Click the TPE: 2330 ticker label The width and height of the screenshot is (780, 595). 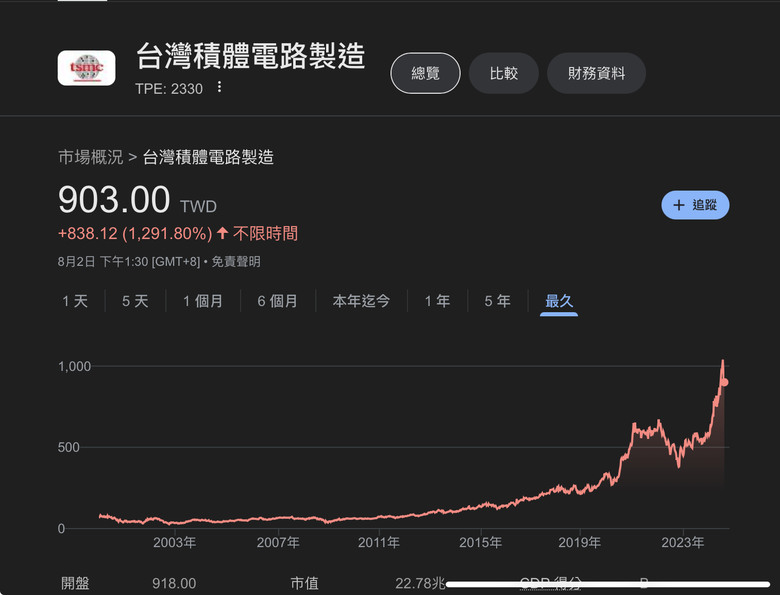tap(169, 89)
